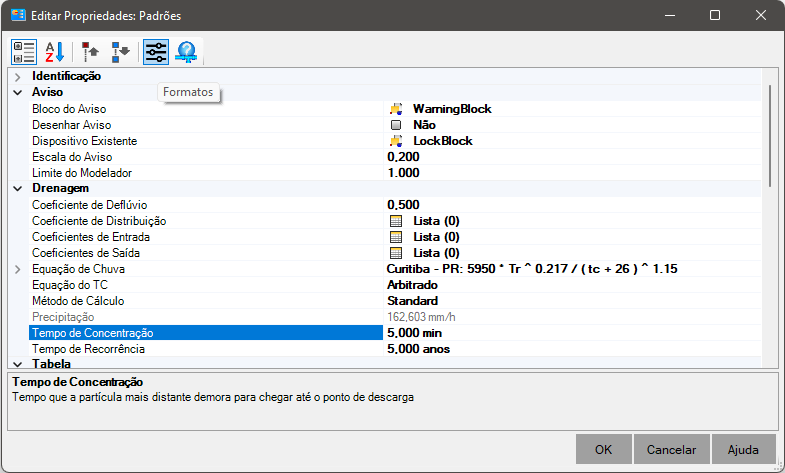Select the Coeficientes de Saída label
This screenshot has width=785, height=473.
(86, 253)
